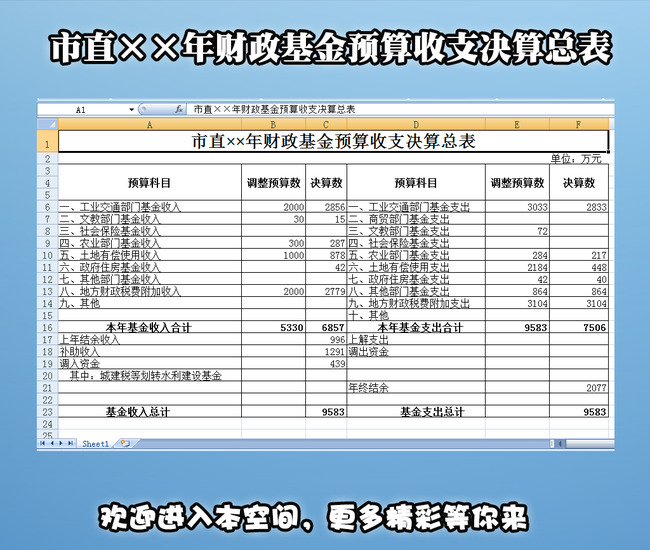Click the 单位：万元 cell
The width and height of the screenshot is (650, 550).
576,158
